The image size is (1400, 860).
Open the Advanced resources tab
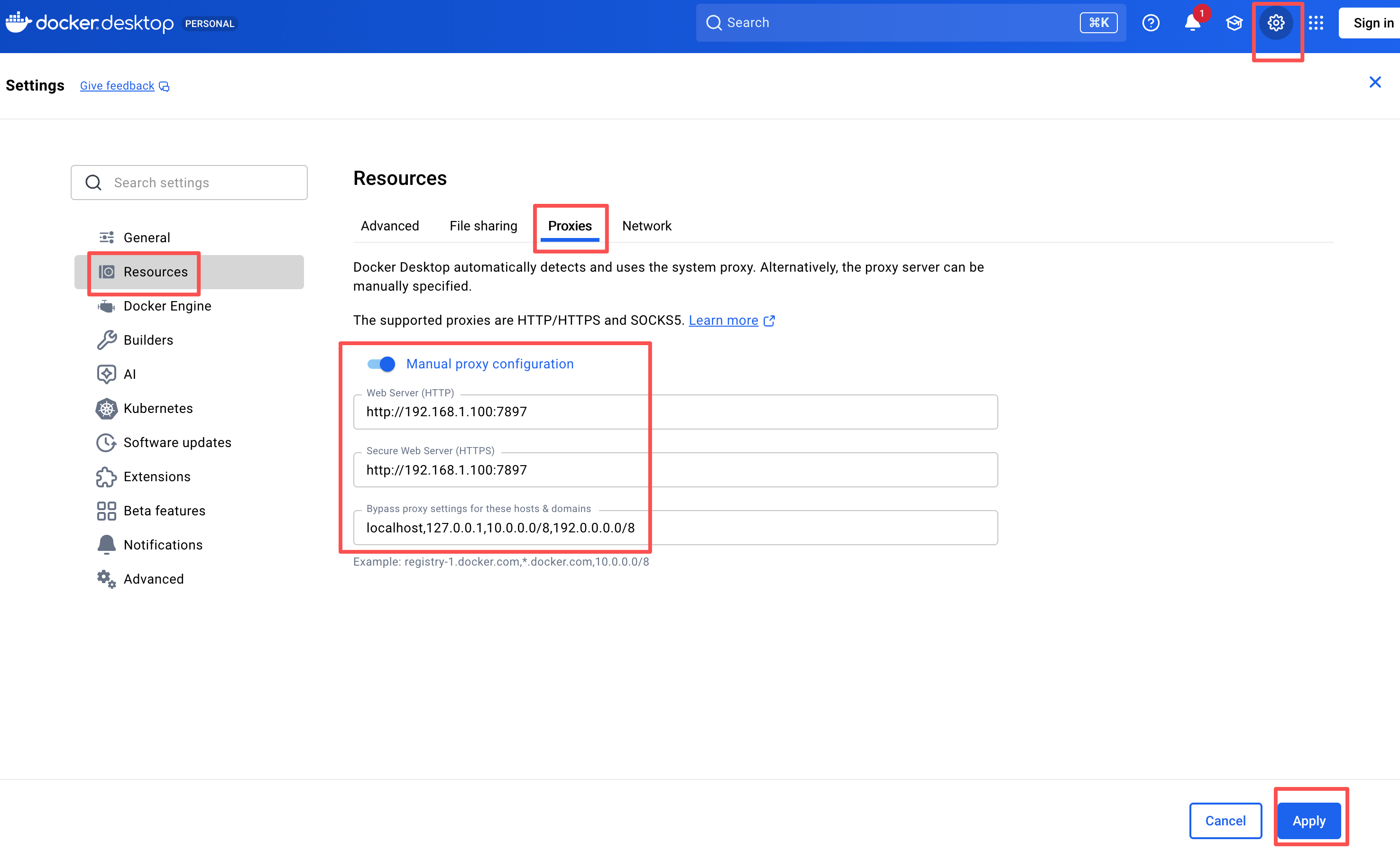(x=390, y=226)
